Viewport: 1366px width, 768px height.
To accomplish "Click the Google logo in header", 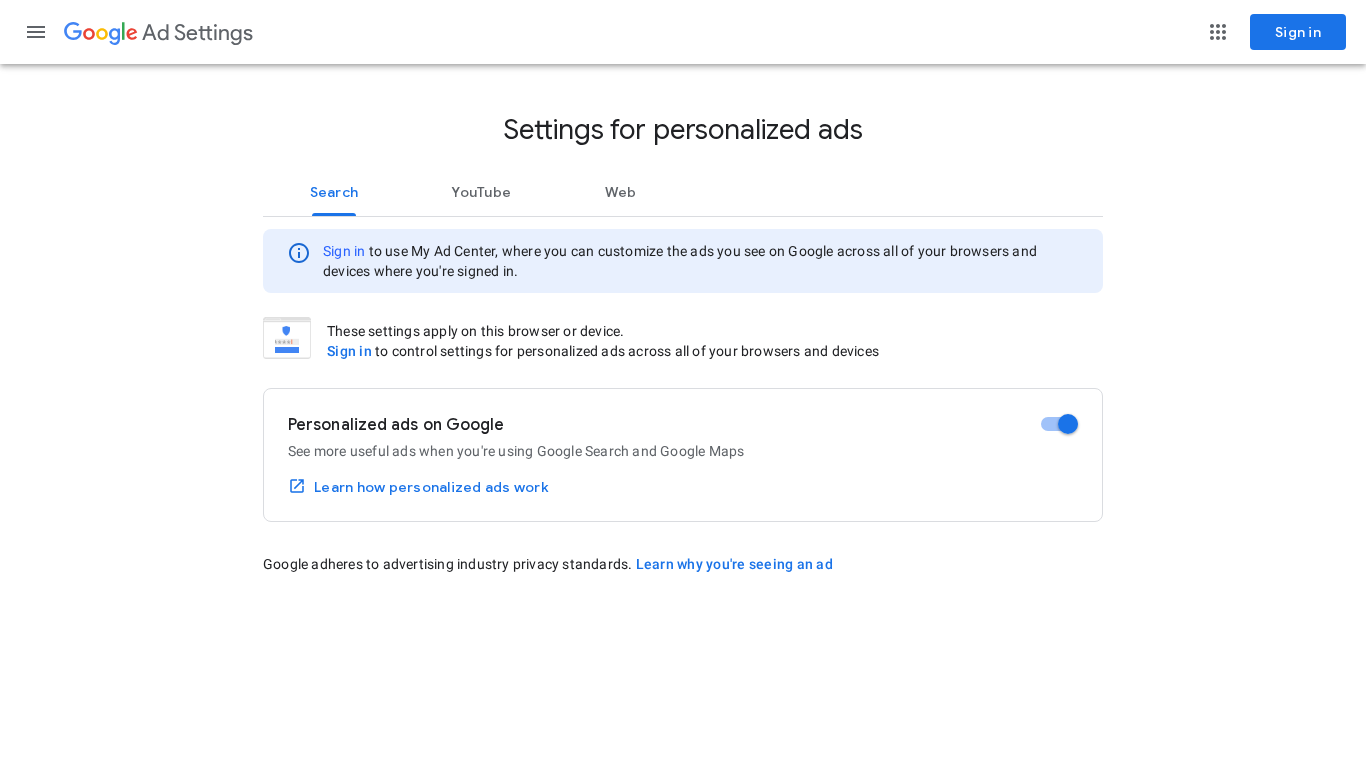I will pyautogui.click(x=100, y=33).
